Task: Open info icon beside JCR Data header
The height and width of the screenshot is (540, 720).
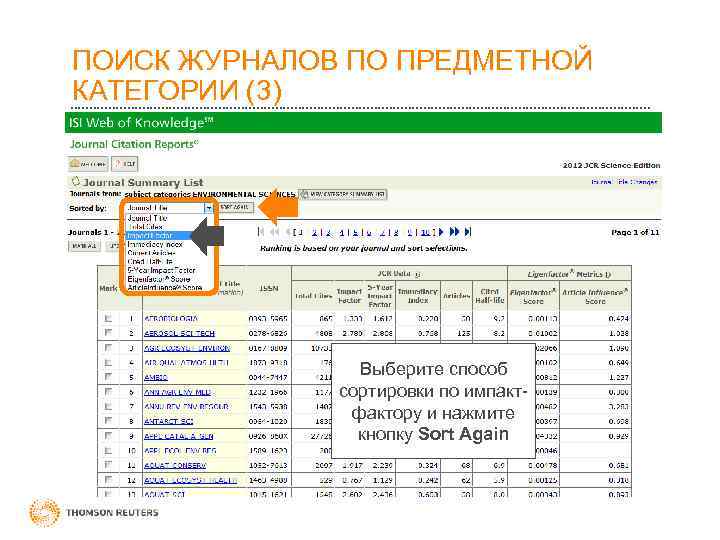Action: pos(417,275)
